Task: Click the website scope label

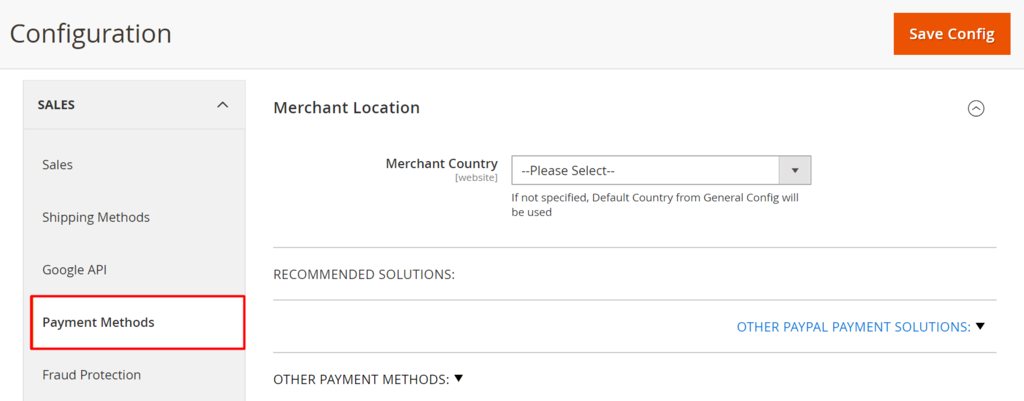Action: click(x=476, y=178)
